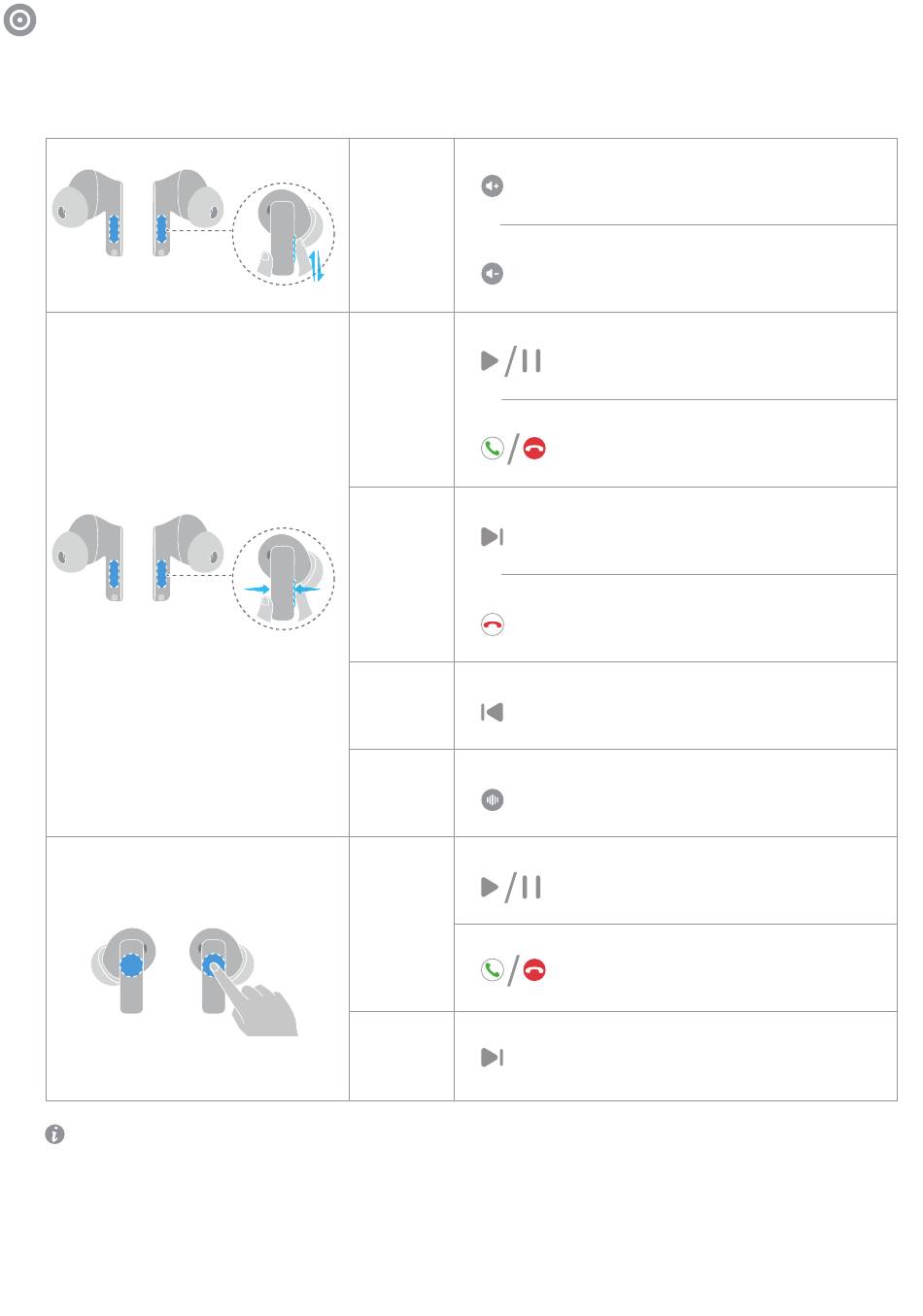Click the next-track icon in the pinch section
Screen dimensions: 923x1316
coord(493,536)
